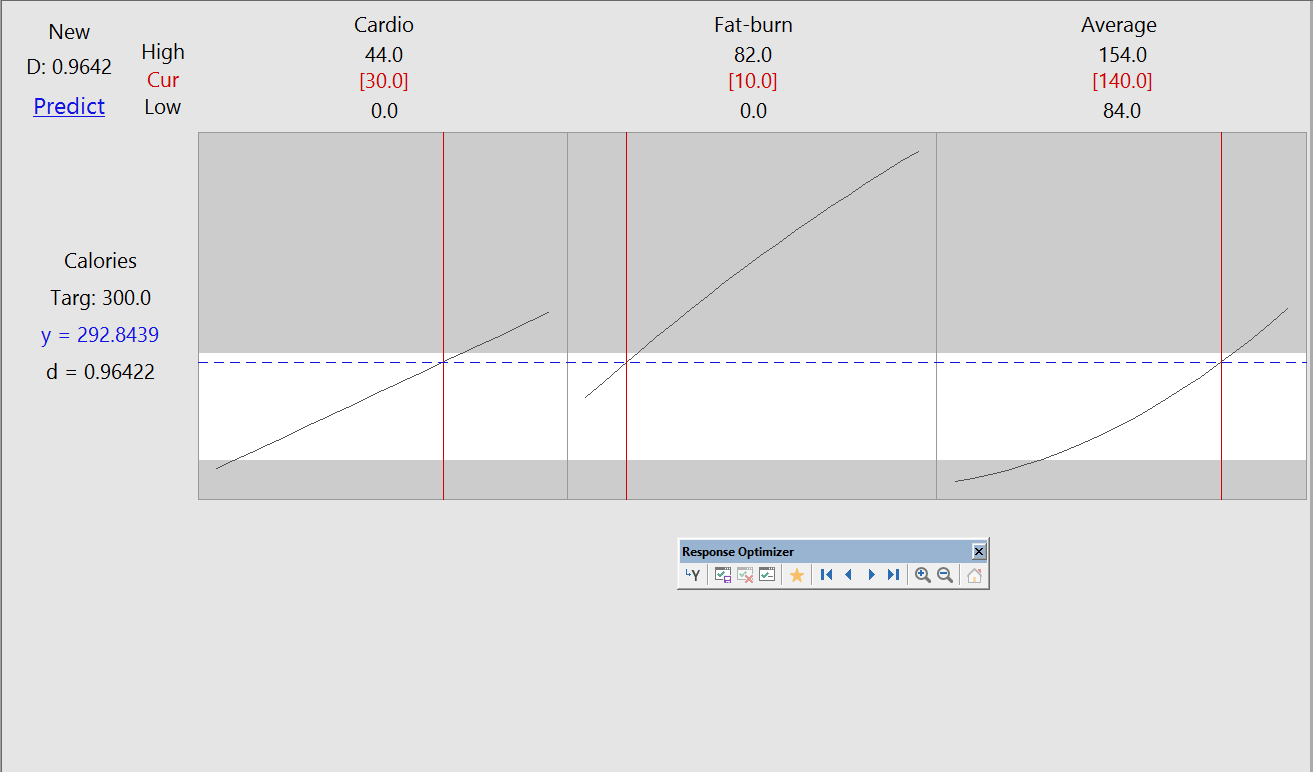Click the Average current value [140.0]
The image size is (1313, 772).
1122,81
